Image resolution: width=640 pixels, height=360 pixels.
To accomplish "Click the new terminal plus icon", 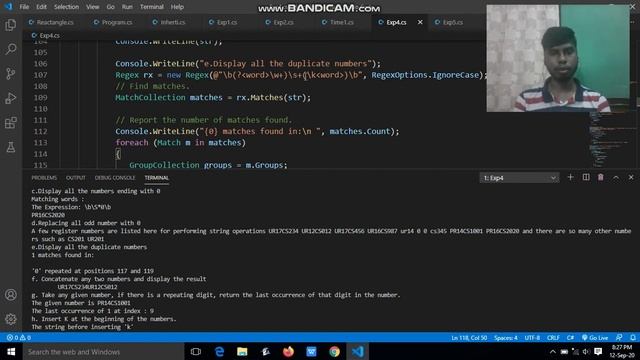I will [570, 177].
